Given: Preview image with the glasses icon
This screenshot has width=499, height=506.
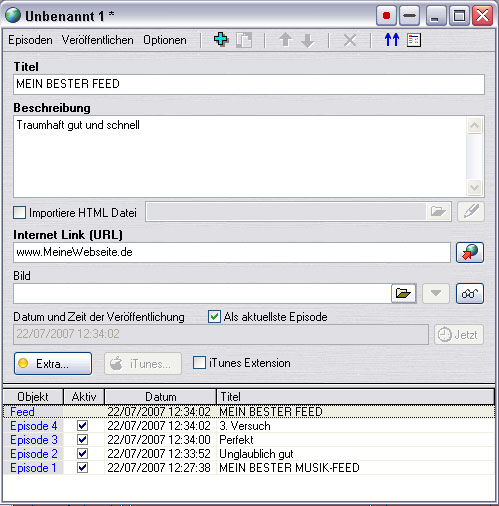Looking at the screenshot, I should pos(470,293).
